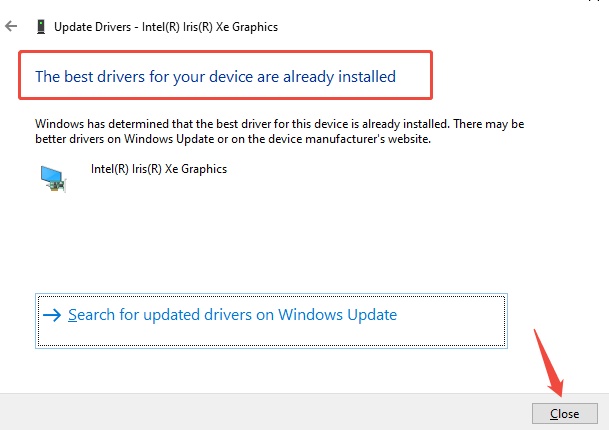Image resolution: width=609 pixels, height=430 pixels.
Task: Click the Intel(R) Iris(R) Xe Graphics device label
Action: [x=159, y=169]
